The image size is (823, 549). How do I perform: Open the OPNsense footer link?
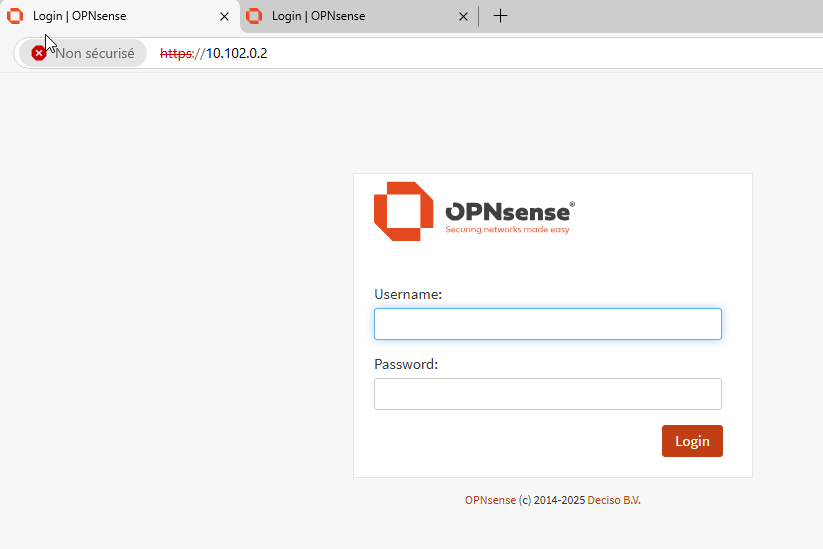click(490, 500)
